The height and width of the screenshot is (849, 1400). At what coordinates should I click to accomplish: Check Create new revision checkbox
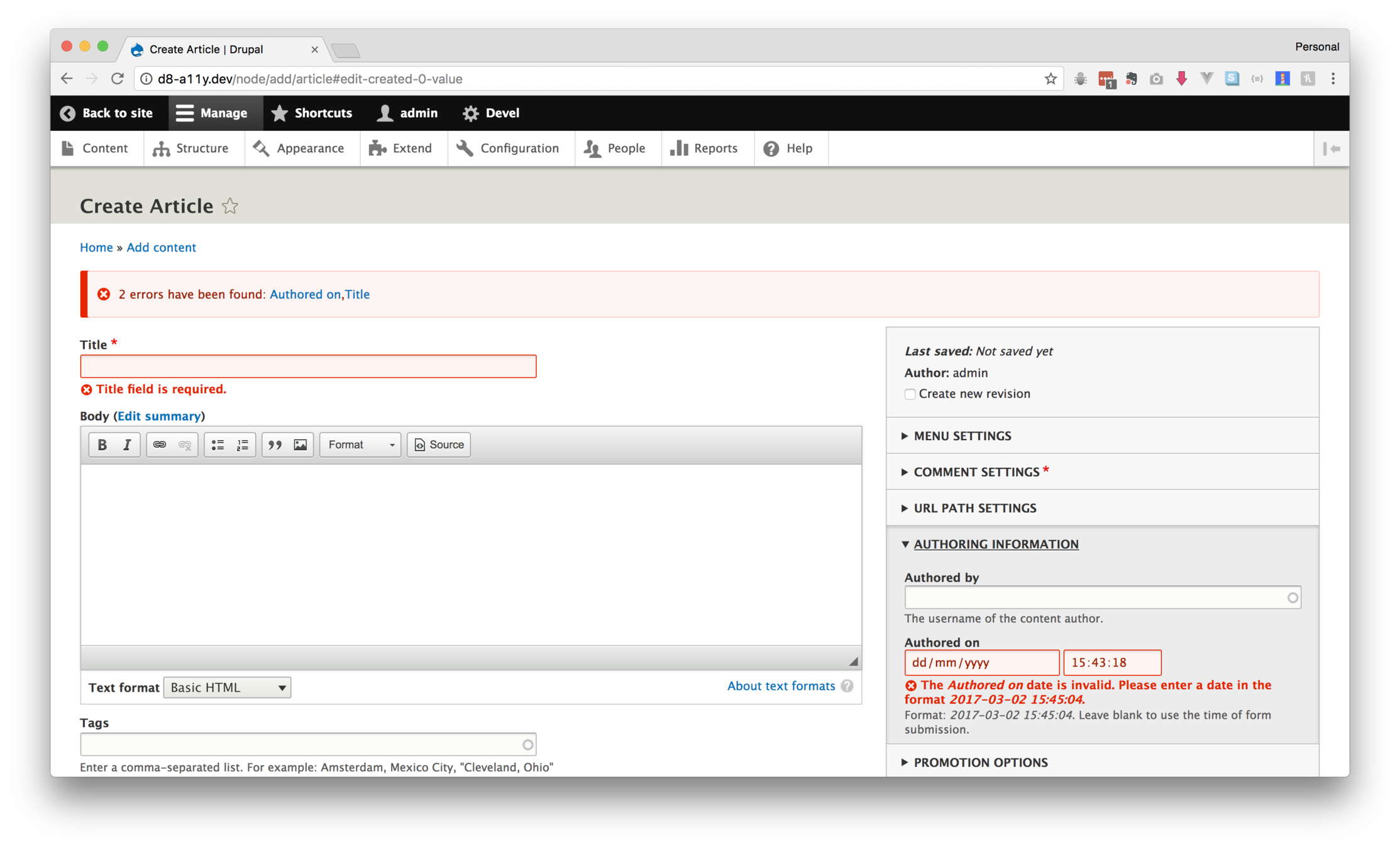[x=910, y=394]
